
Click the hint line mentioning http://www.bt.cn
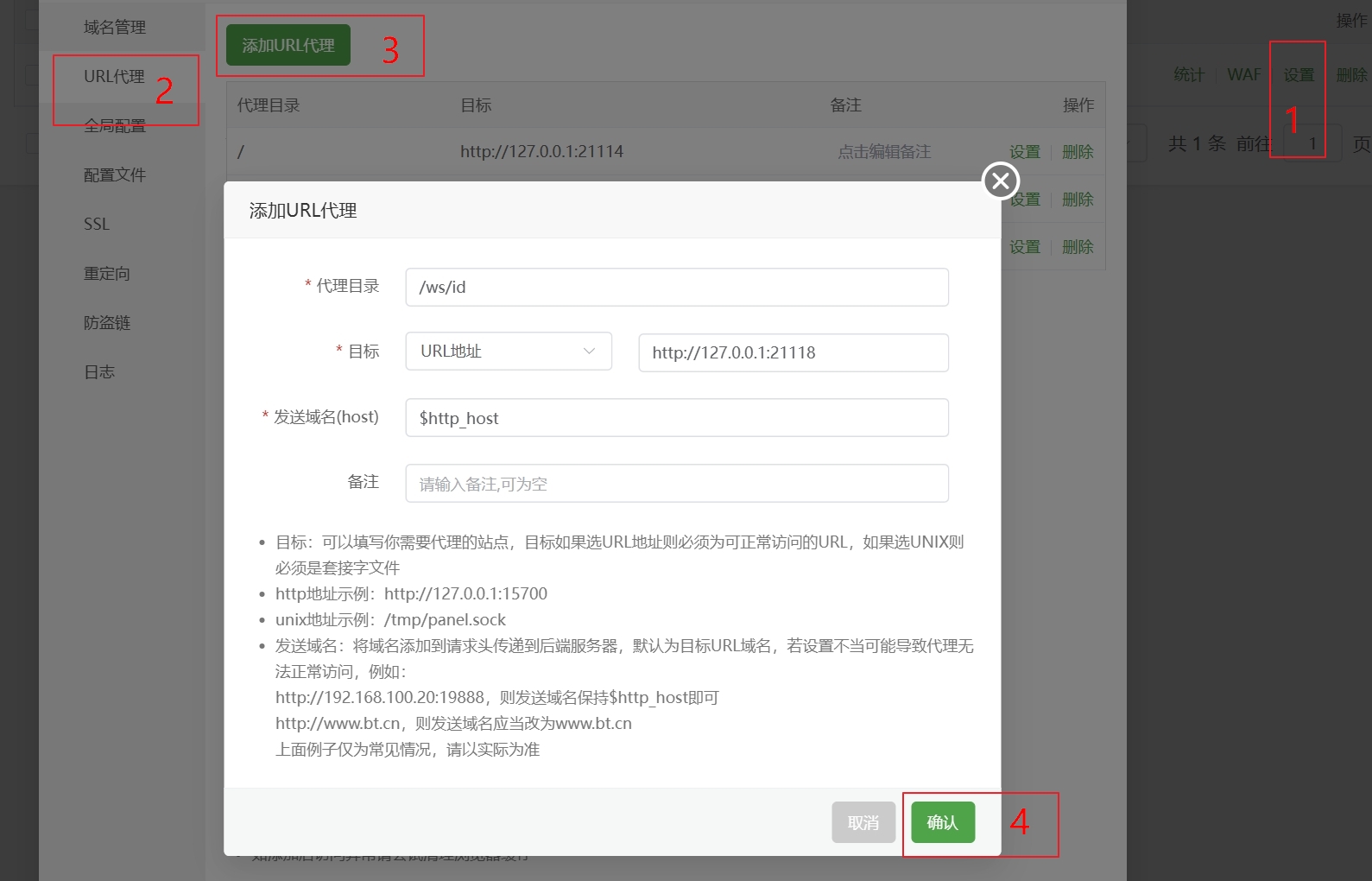(x=453, y=724)
